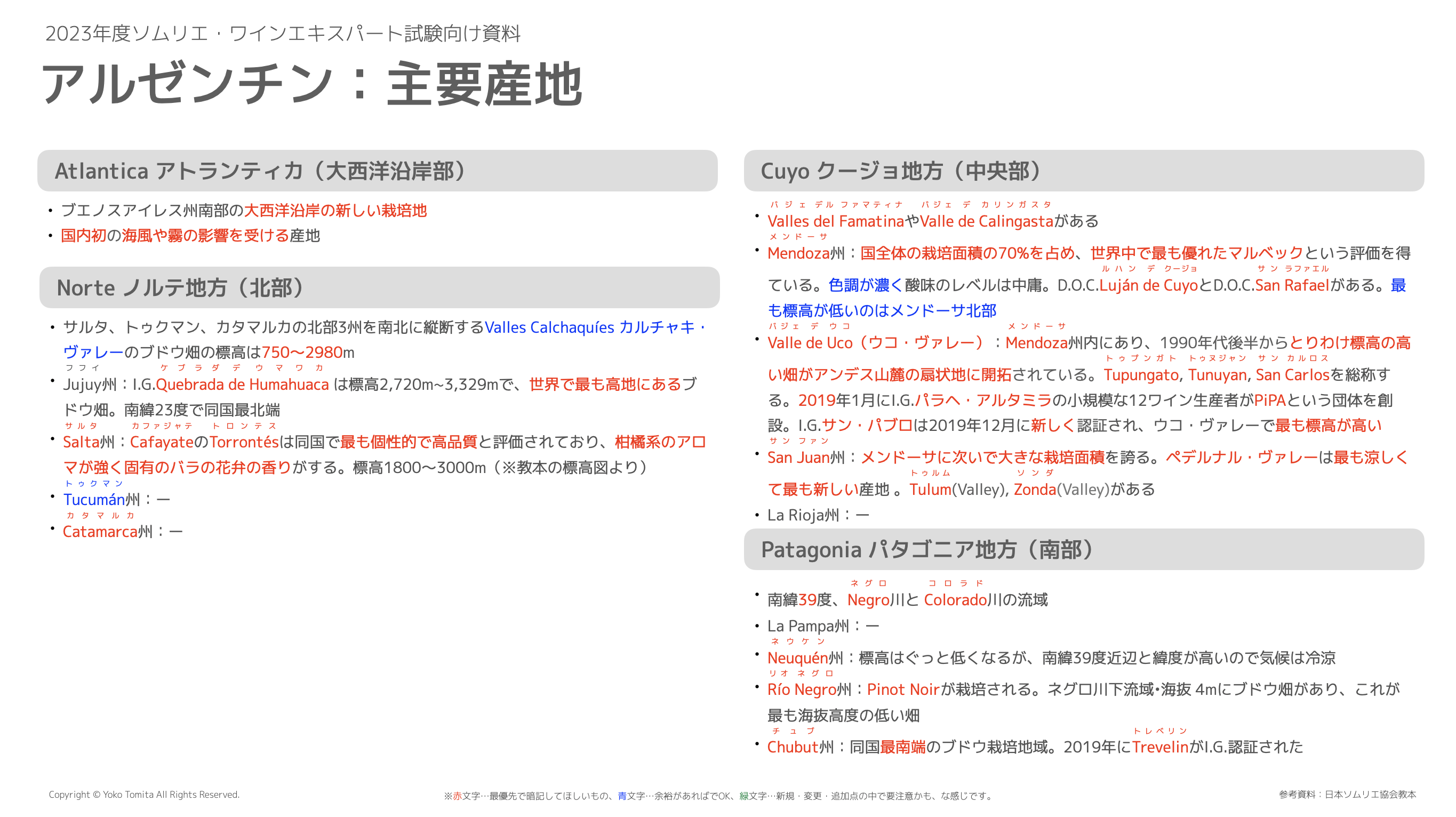Click the subtitle 2023年度ソムリエ・ワインエキスパート試験向け資料
Screen dimensions: 1456x817
(283, 34)
